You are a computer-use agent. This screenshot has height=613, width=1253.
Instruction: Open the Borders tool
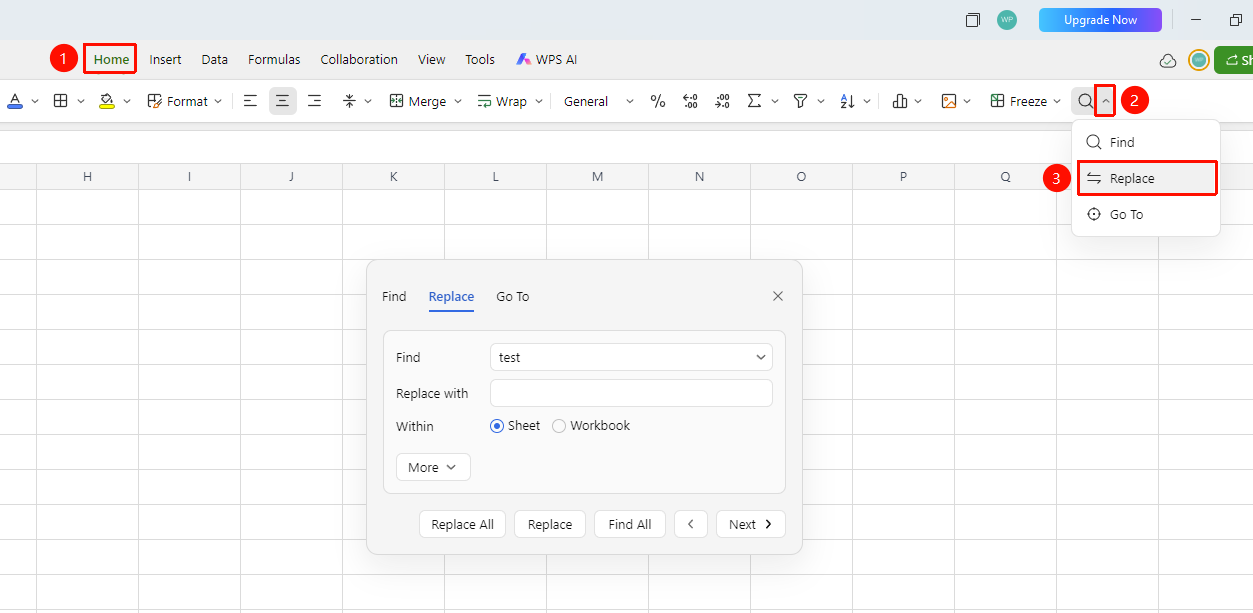[60, 101]
